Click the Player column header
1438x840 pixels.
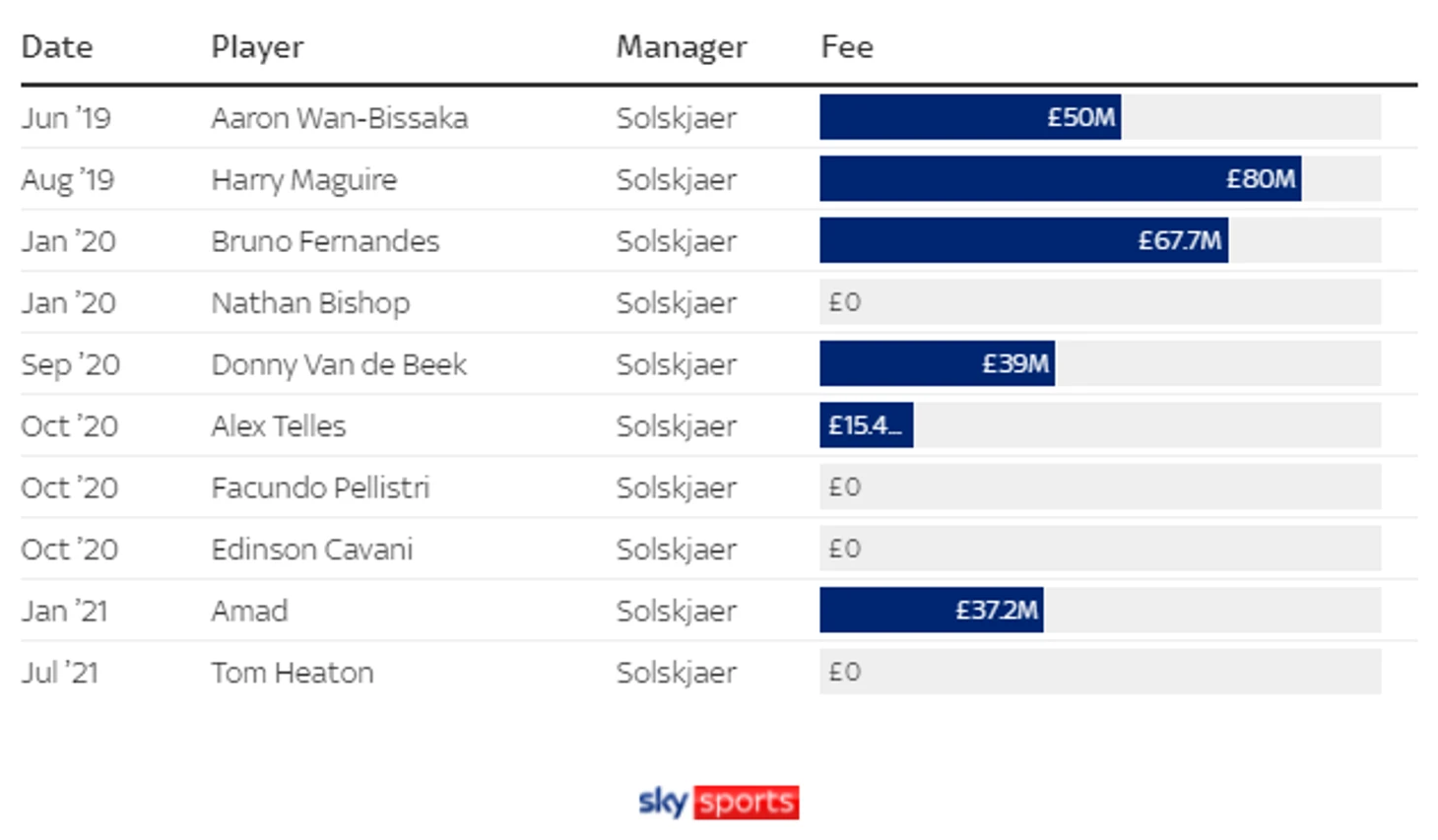click(x=257, y=47)
